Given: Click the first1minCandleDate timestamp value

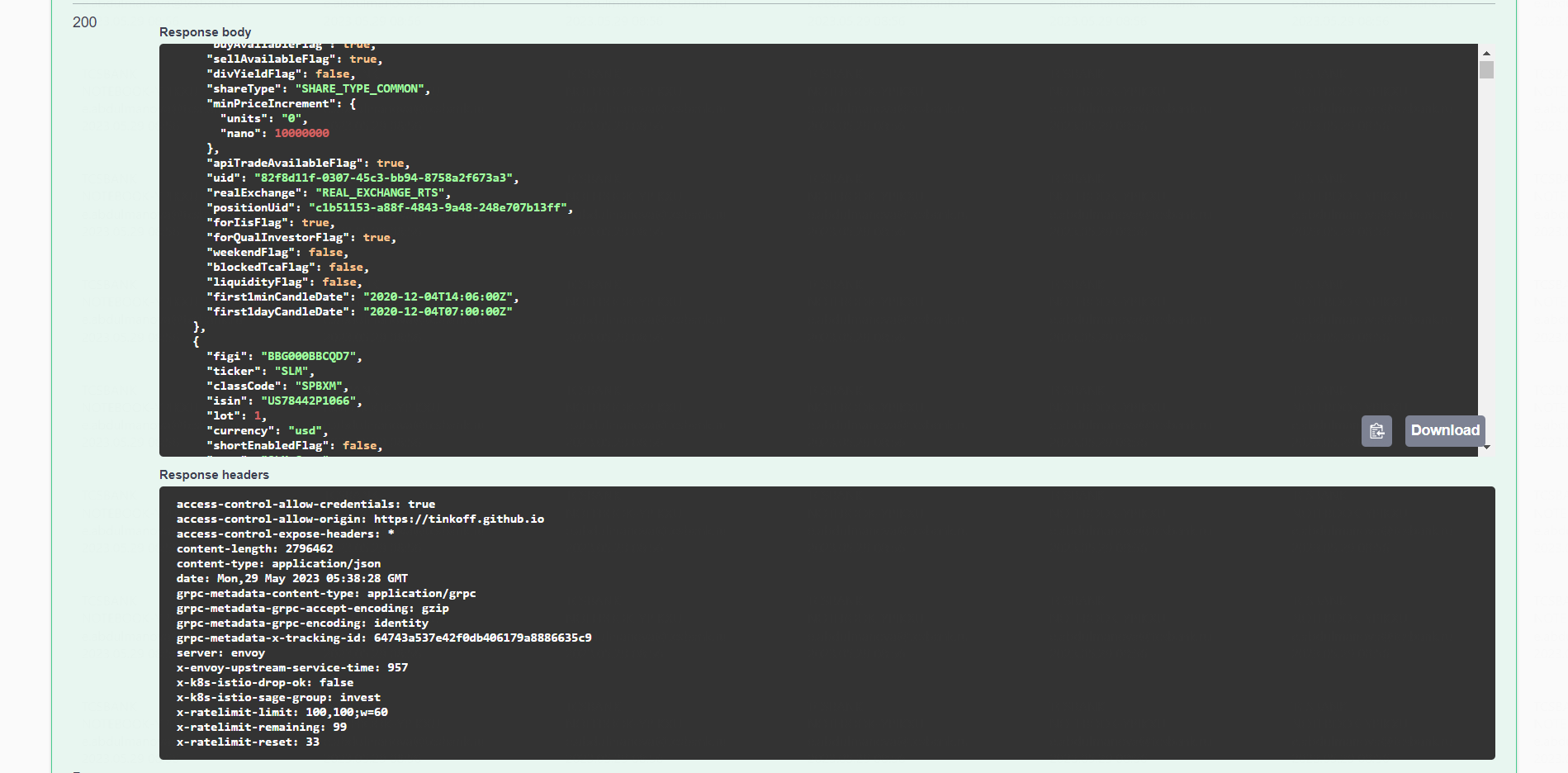Looking at the screenshot, I should click(x=439, y=296).
